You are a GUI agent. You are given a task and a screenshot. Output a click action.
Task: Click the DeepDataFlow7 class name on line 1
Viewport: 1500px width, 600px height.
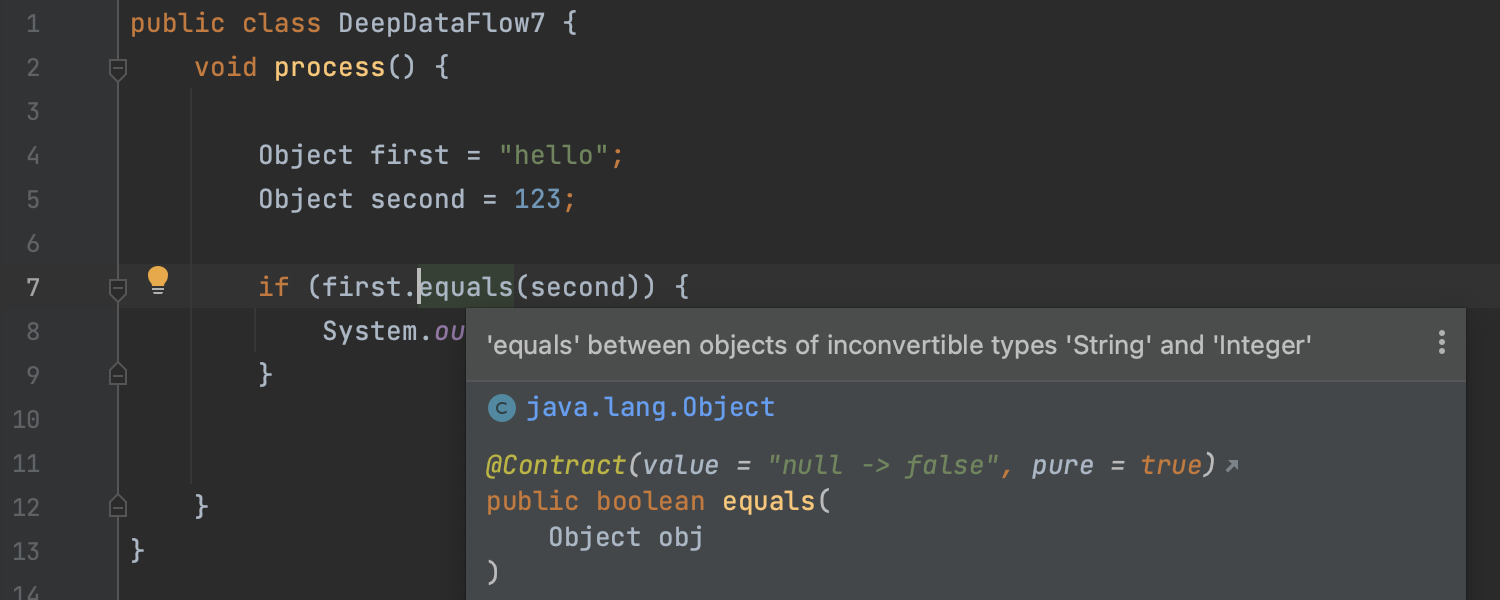pos(442,24)
